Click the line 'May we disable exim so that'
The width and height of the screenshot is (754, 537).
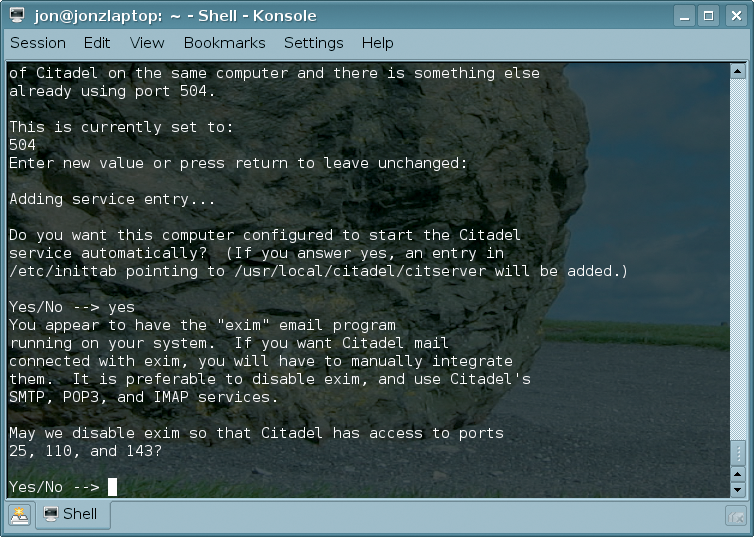[x=256, y=433]
